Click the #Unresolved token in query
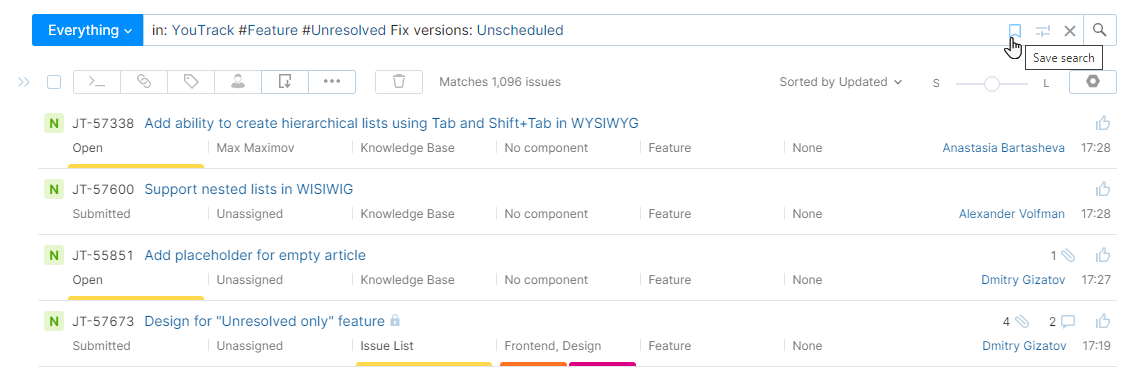 coord(343,31)
